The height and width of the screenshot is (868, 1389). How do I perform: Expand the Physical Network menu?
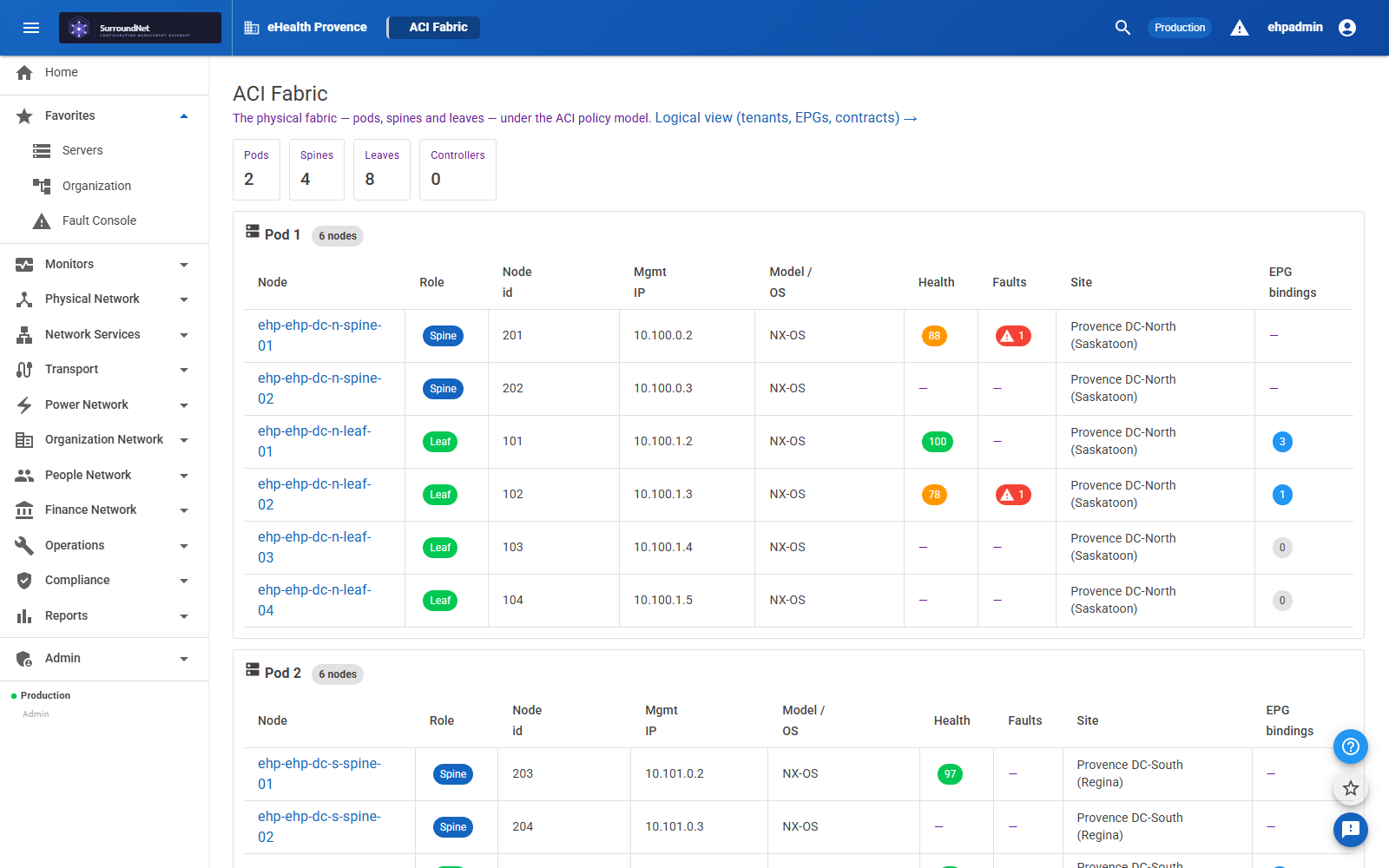[x=184, y=299]
